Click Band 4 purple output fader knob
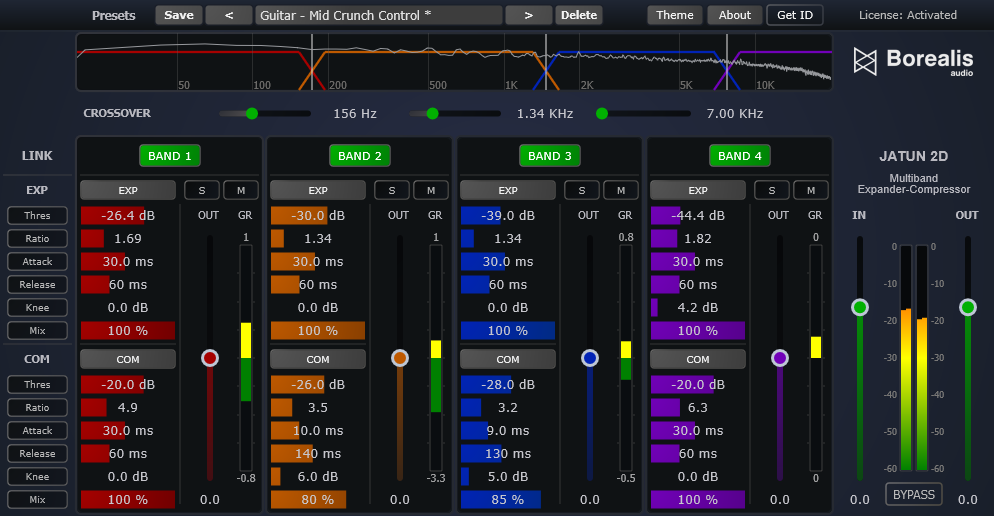 coord(780,358)
